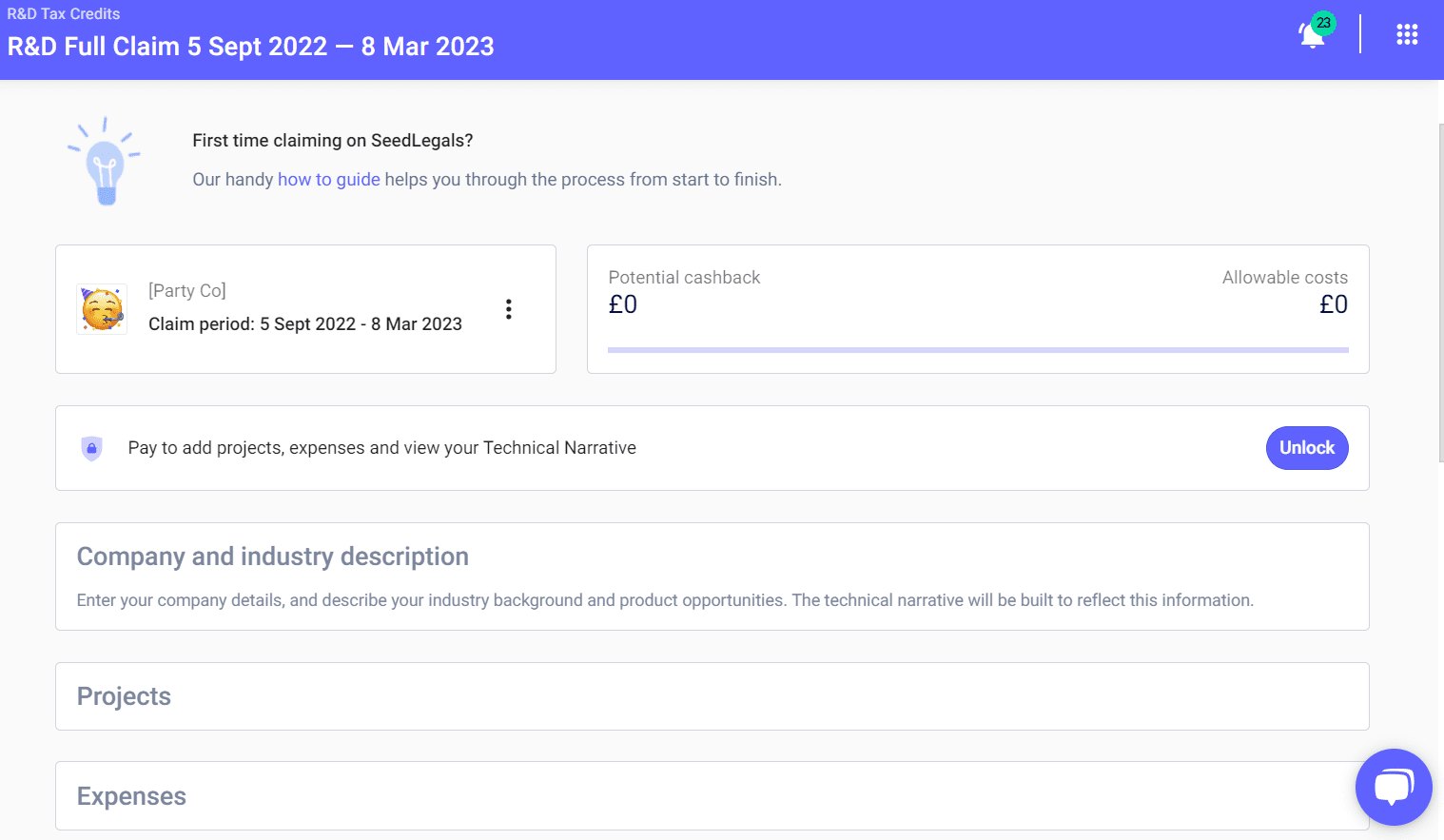Viewport: 1444px width, 840px height.
Task: Expand the Projects section
Action: pos(124,696)
